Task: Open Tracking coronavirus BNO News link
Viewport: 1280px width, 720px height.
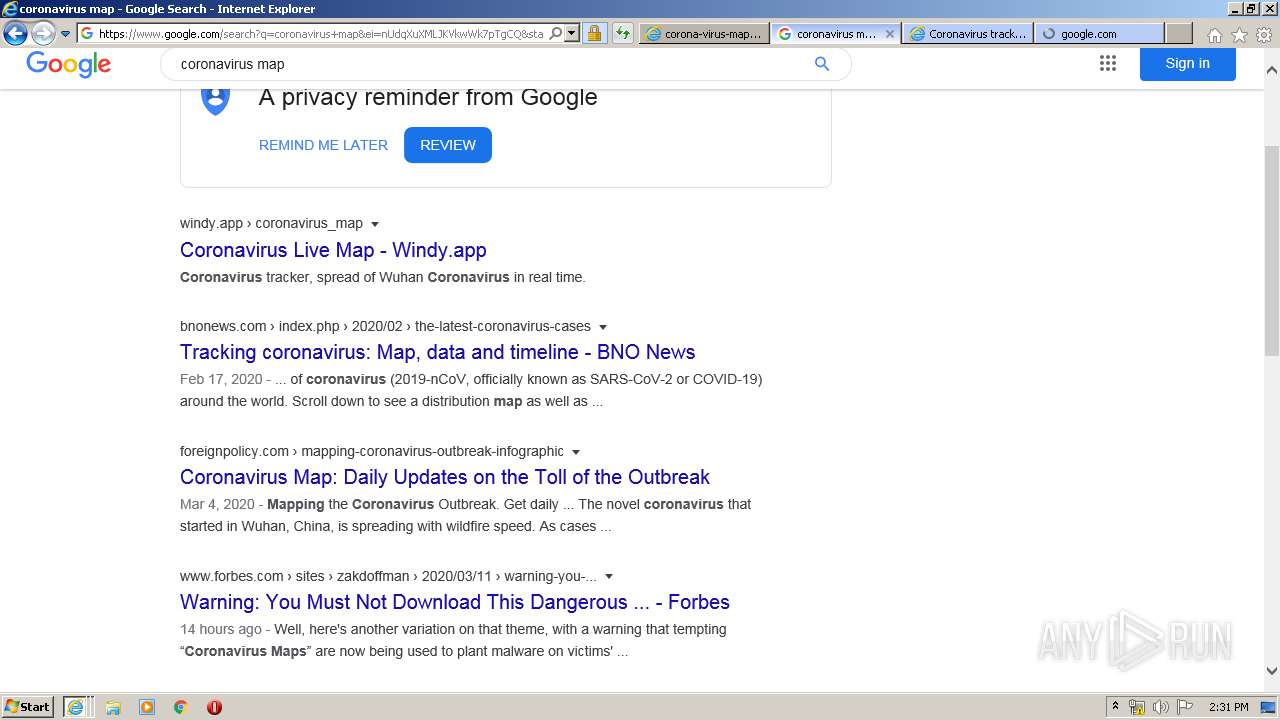Action: 437,352
